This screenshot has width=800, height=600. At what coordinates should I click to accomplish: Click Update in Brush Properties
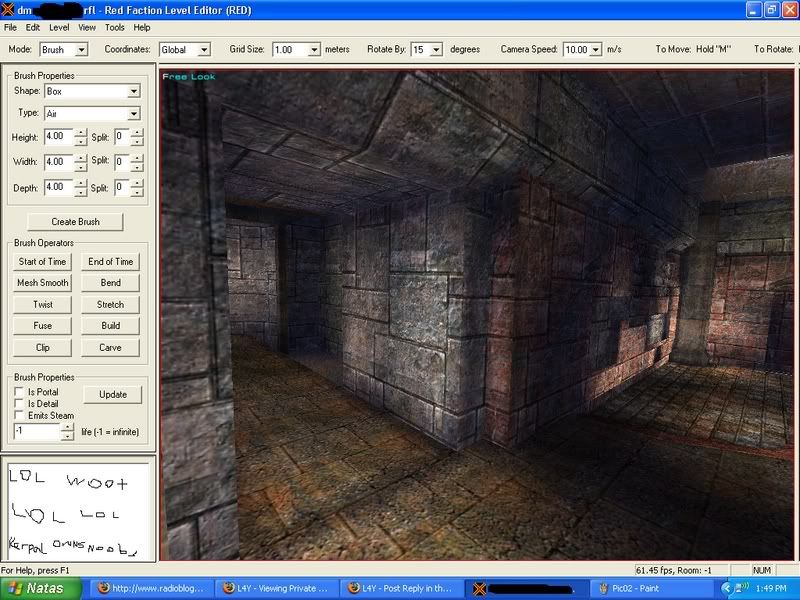[x=113, y=395]
